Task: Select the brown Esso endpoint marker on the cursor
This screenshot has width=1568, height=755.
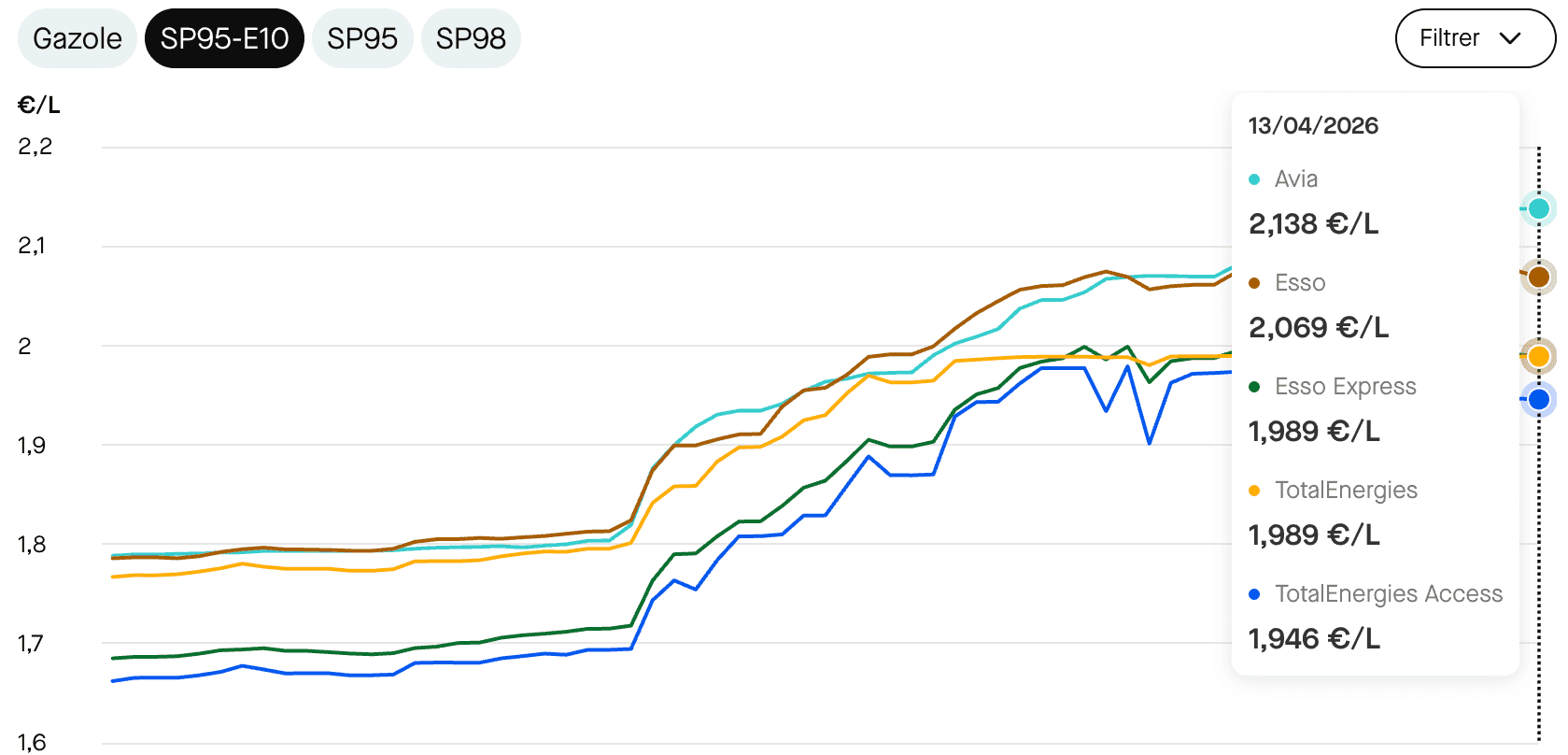Action: (x=1539, y=277)
